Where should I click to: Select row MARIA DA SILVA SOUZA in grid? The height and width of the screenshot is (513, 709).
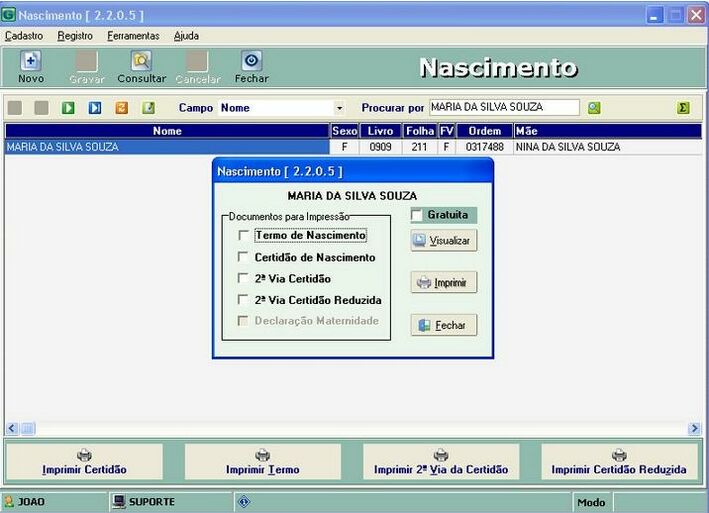[x=167, y=147]
